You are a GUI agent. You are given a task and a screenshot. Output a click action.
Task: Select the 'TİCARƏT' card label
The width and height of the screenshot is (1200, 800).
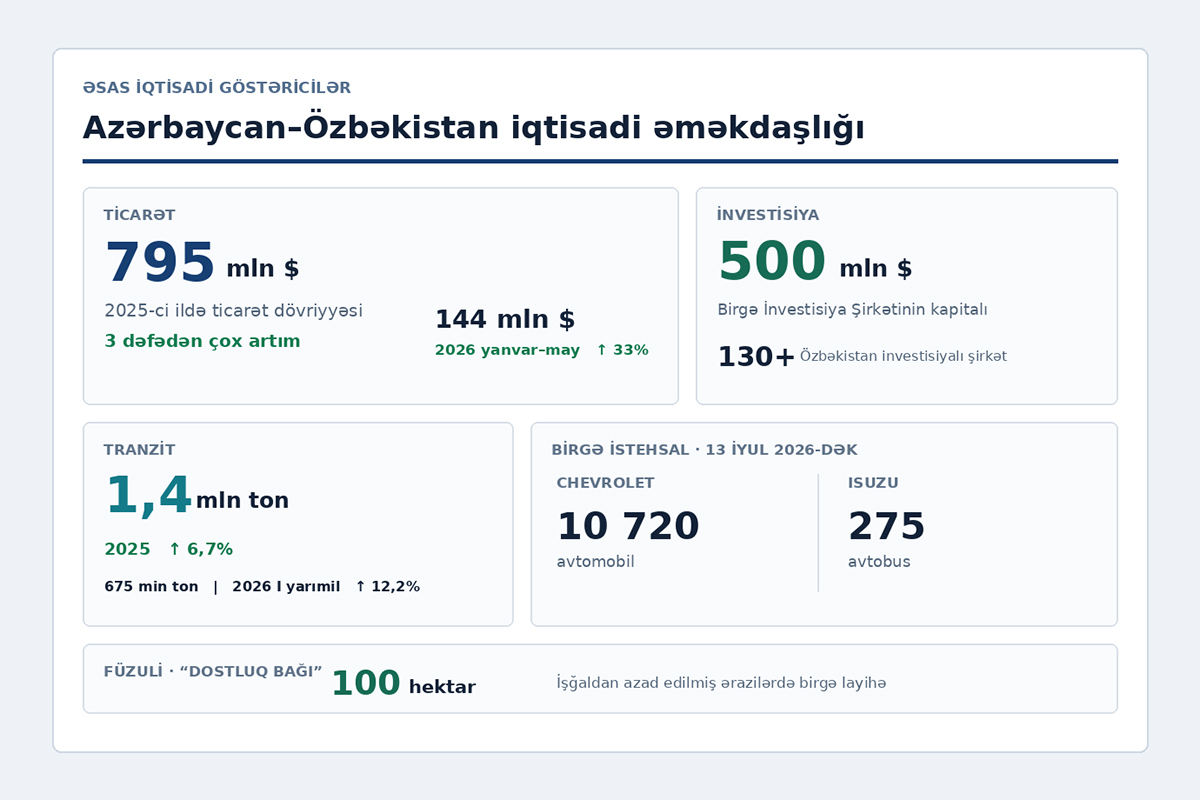(x=140, y=215)
